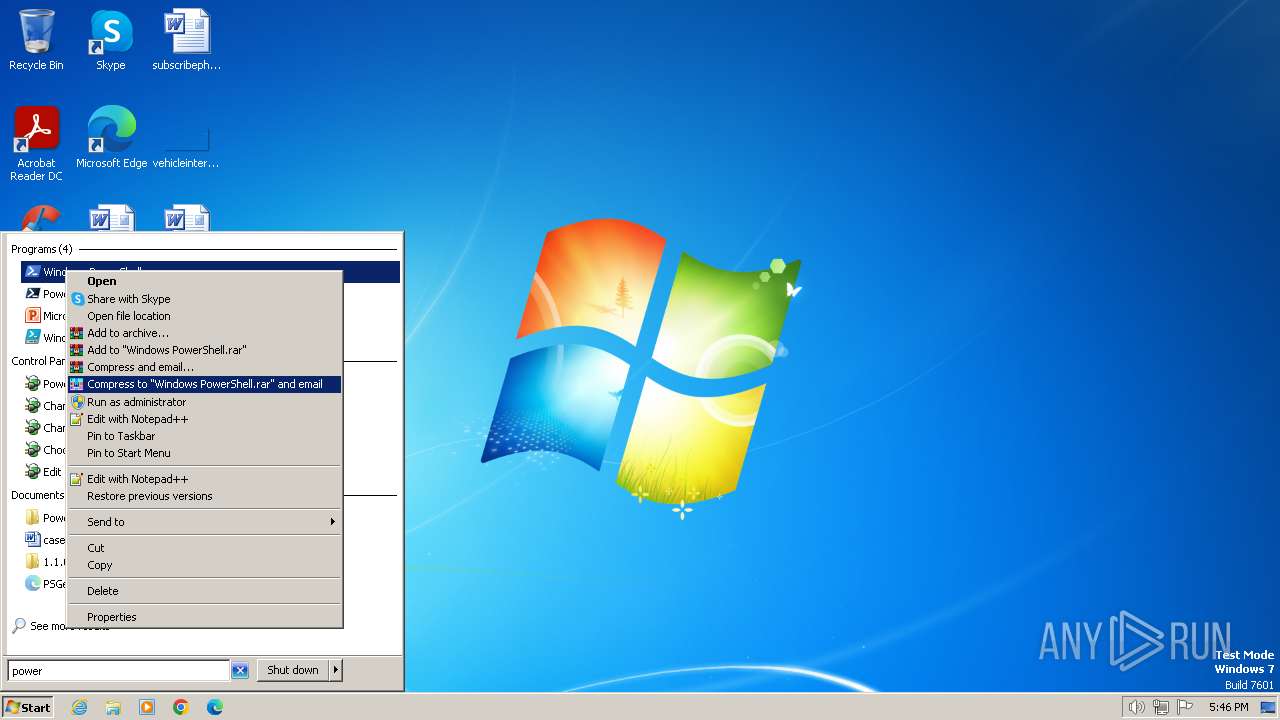Image resolution: width=1280 pixels, height=720 pixels.
Task: Select Delete in the context menu
Action: [204, 591]
